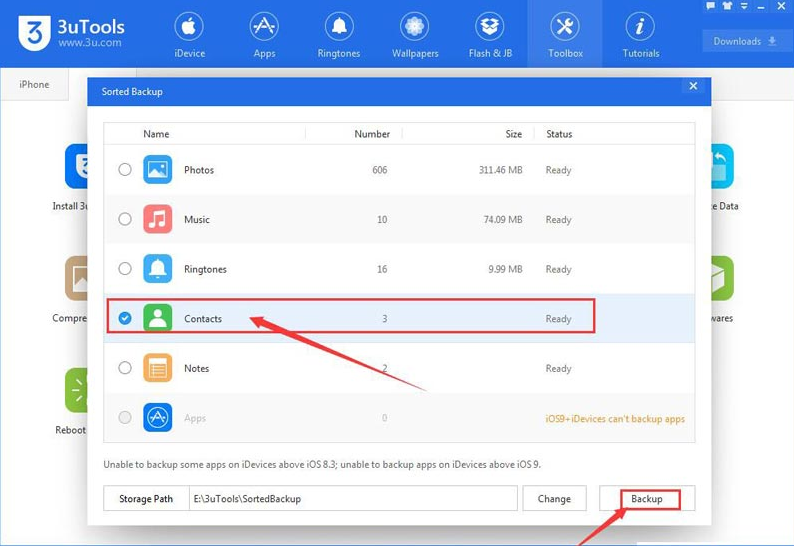The width and height of the screenshot is (794, 546).
Task: Open the title bar dropdown menu icon
Action: (744, 6)
